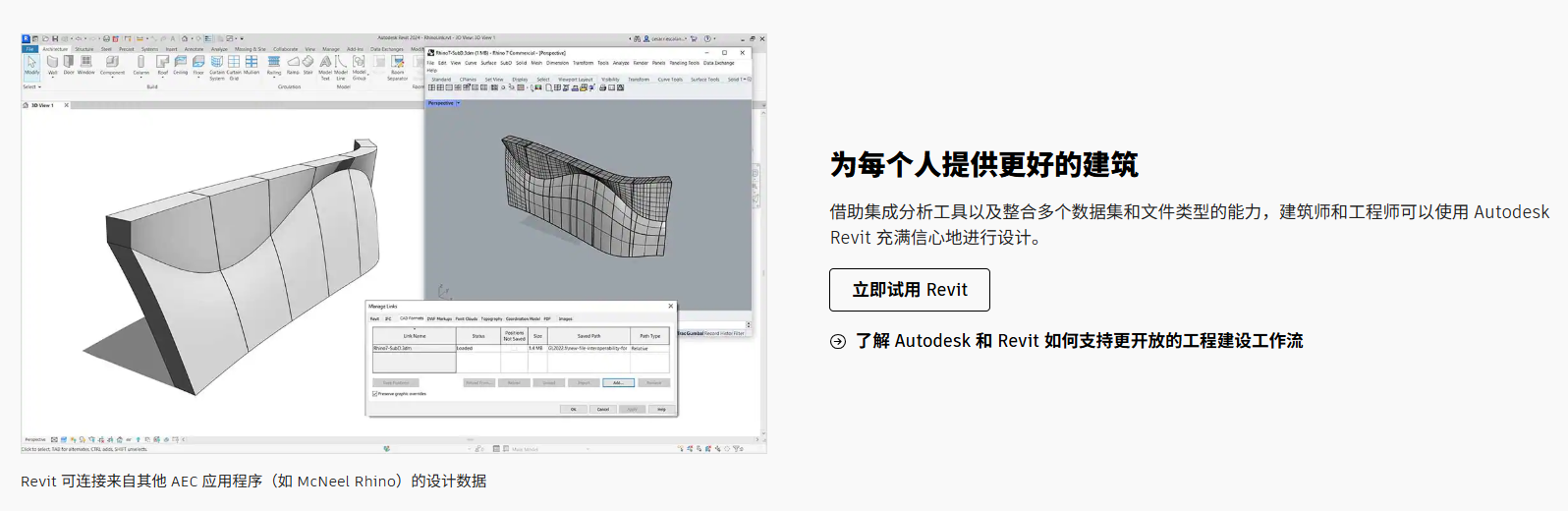Switch to the Structure ribbon tab
The height and width of the screenshot is (511, 1568).
point(84,48)
